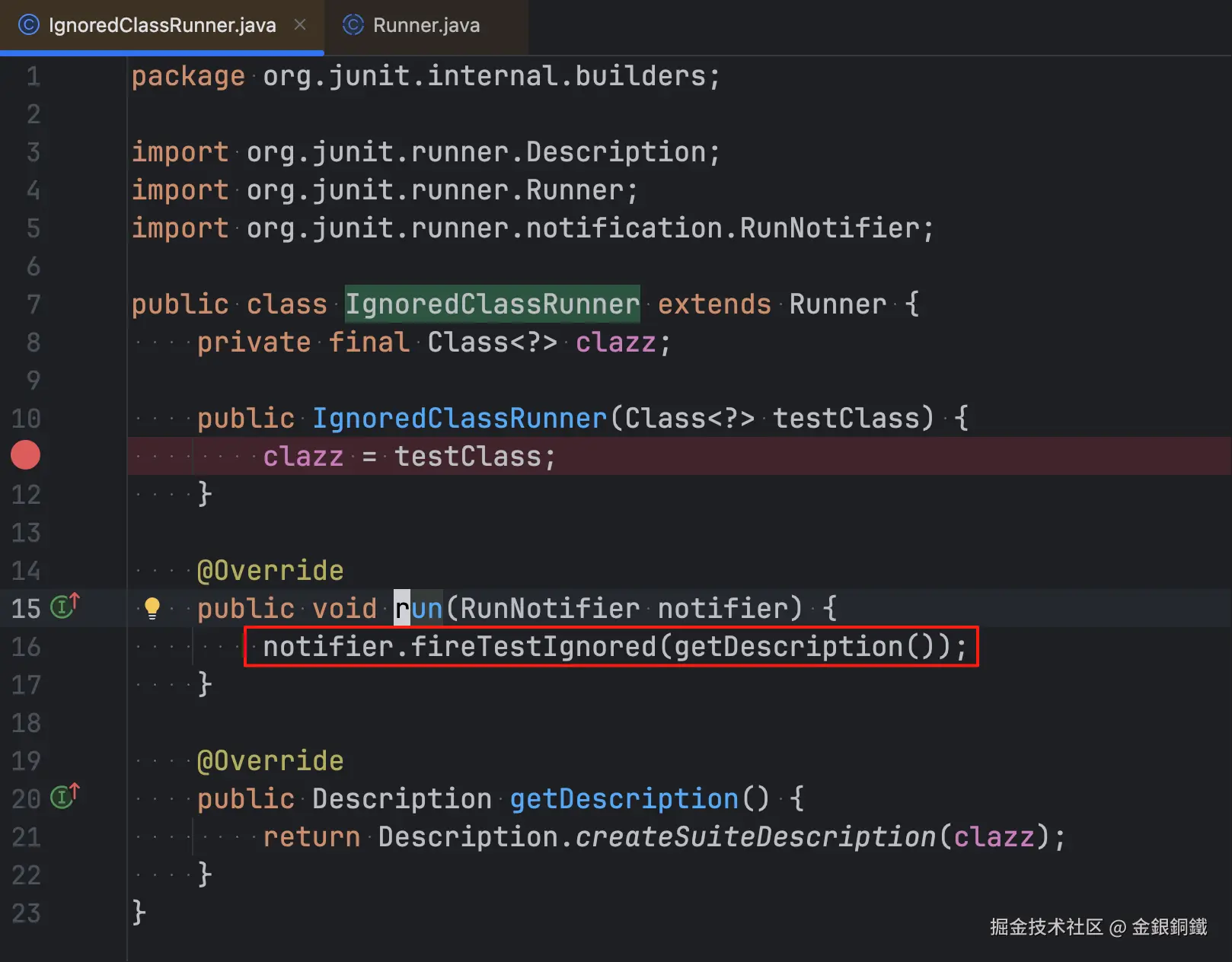Click the 'final' keyword on line 8
1232x962 pixels.
tap(369, 342)
